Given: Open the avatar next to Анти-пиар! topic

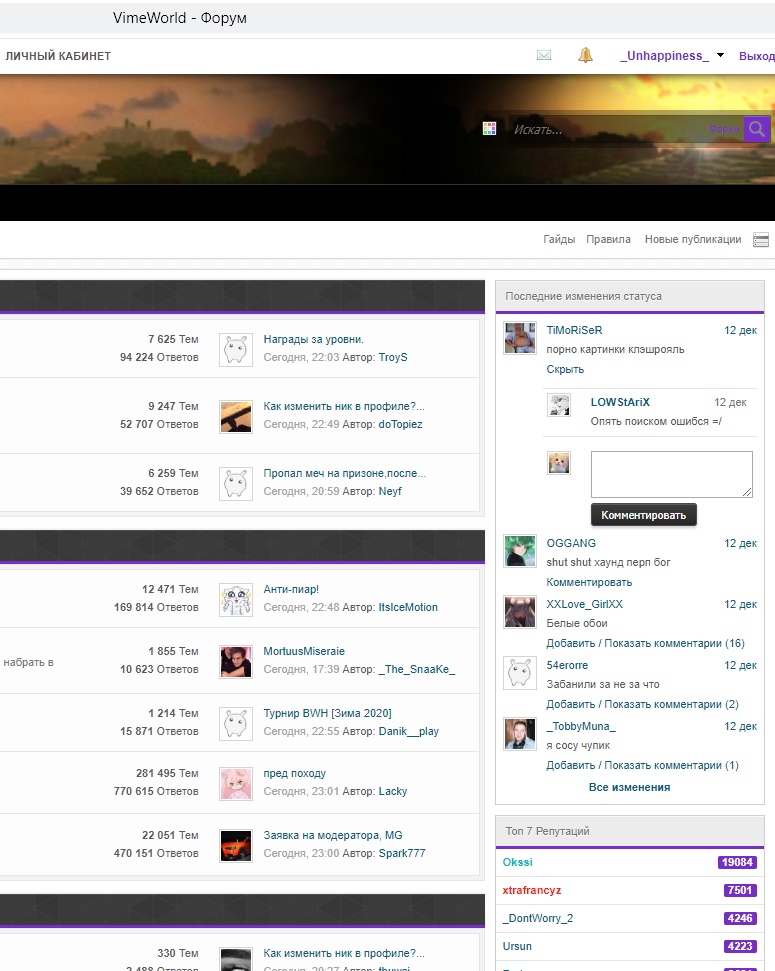Looking at the screenshot, I should point(236,599).
